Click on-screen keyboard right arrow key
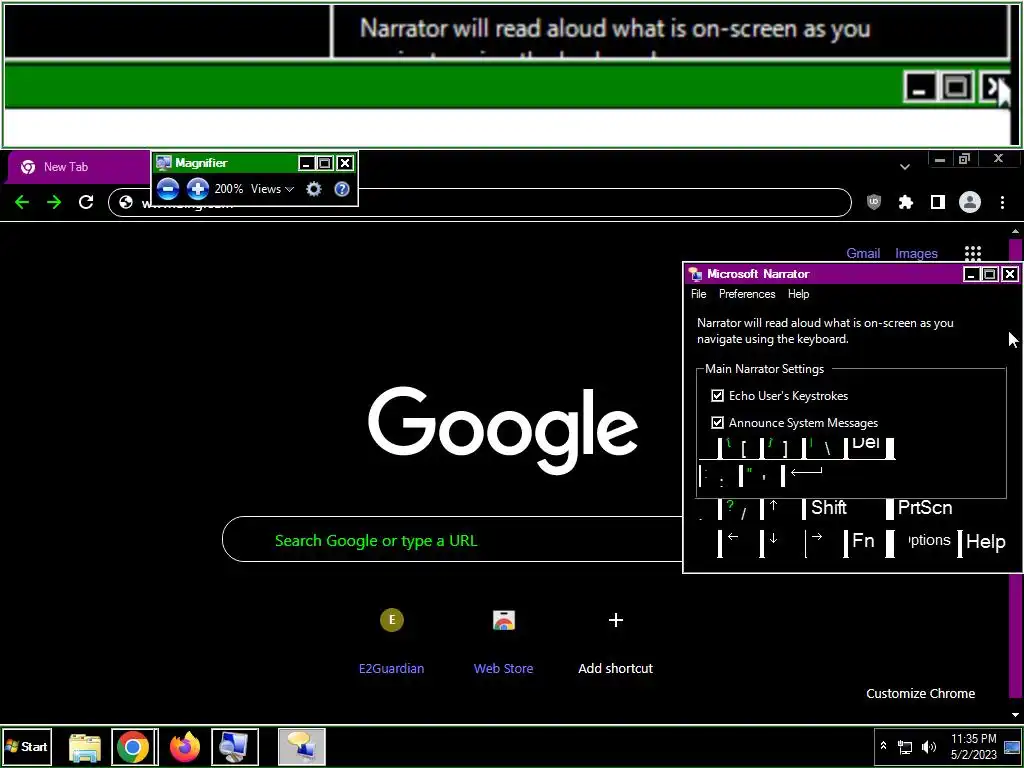The height and width of the screenshot is (768, 1024). (x=824, y=541)
